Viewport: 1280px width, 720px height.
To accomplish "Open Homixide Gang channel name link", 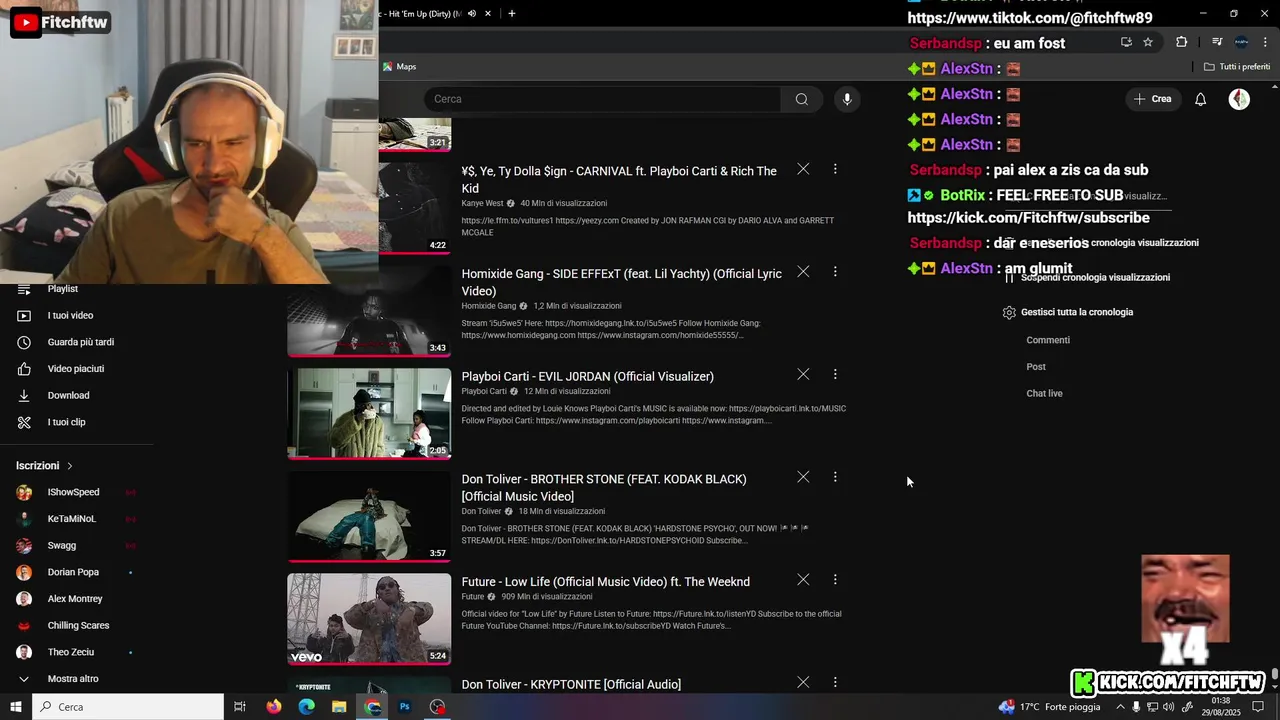I will [x=489, y=306].
